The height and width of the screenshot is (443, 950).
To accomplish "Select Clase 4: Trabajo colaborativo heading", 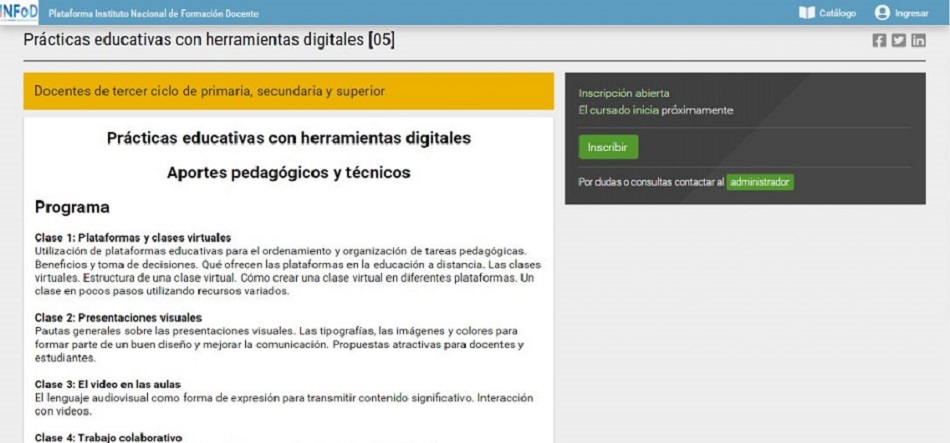I will pos(109,437).
